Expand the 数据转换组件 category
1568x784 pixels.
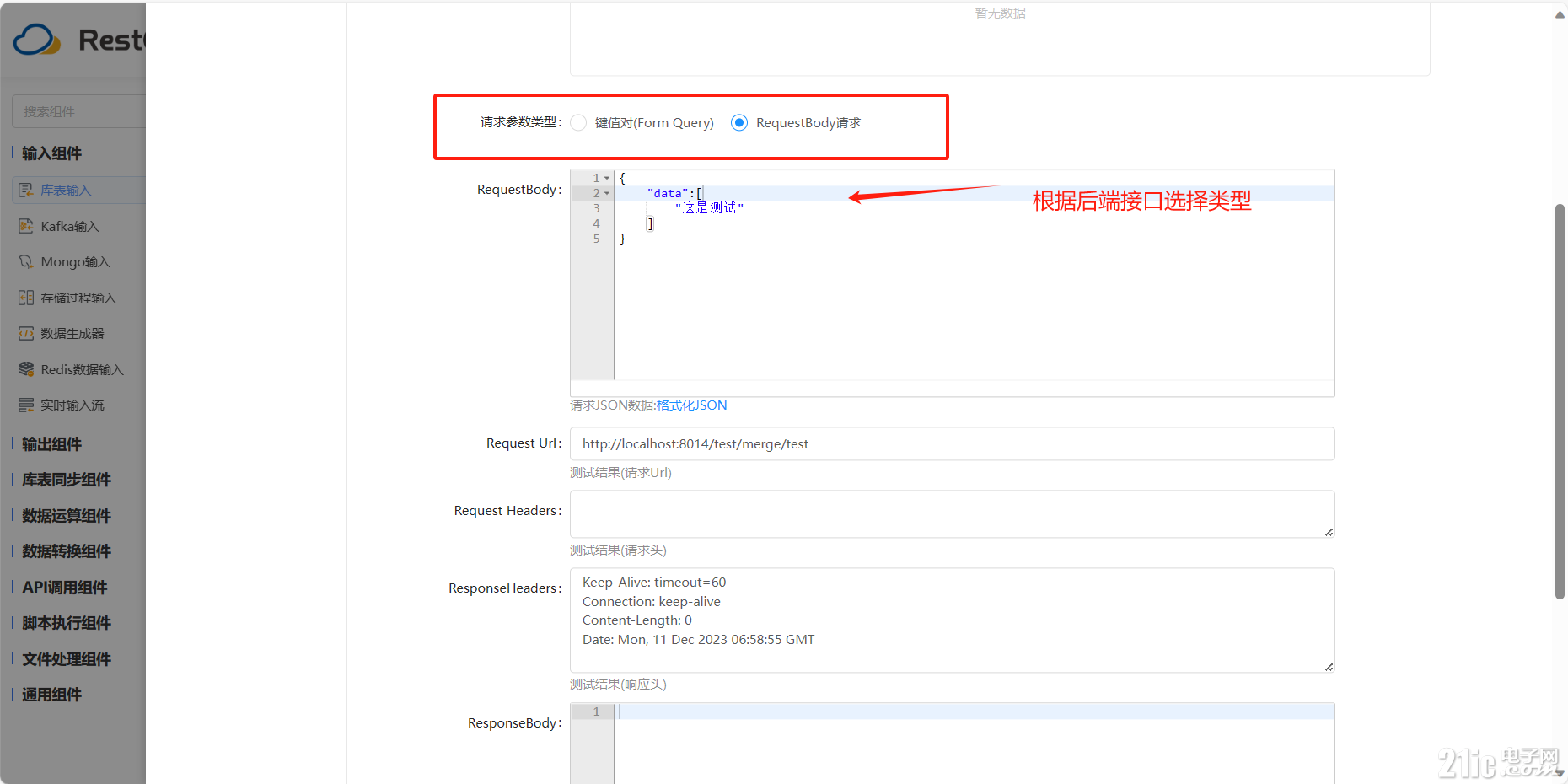[67, 551]
